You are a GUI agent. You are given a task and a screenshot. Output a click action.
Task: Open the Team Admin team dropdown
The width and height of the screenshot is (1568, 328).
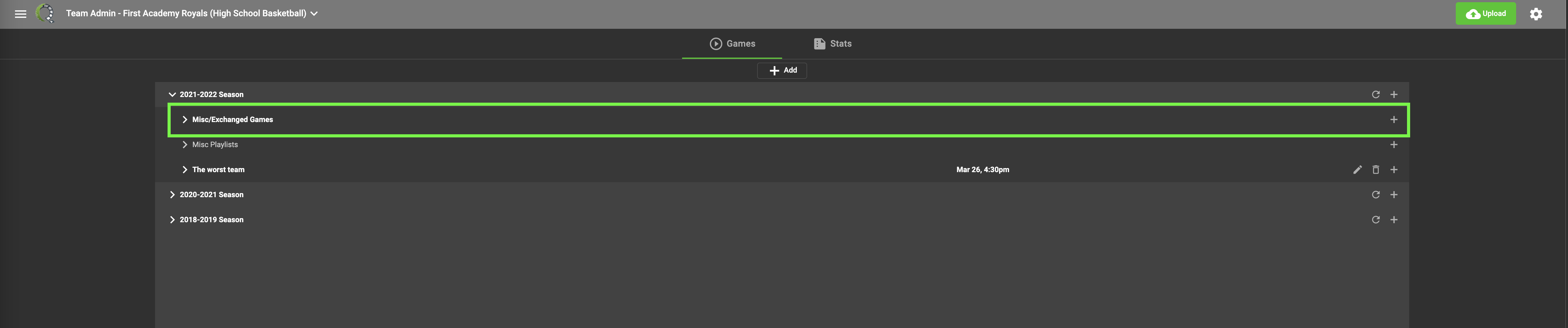(314, 13)
